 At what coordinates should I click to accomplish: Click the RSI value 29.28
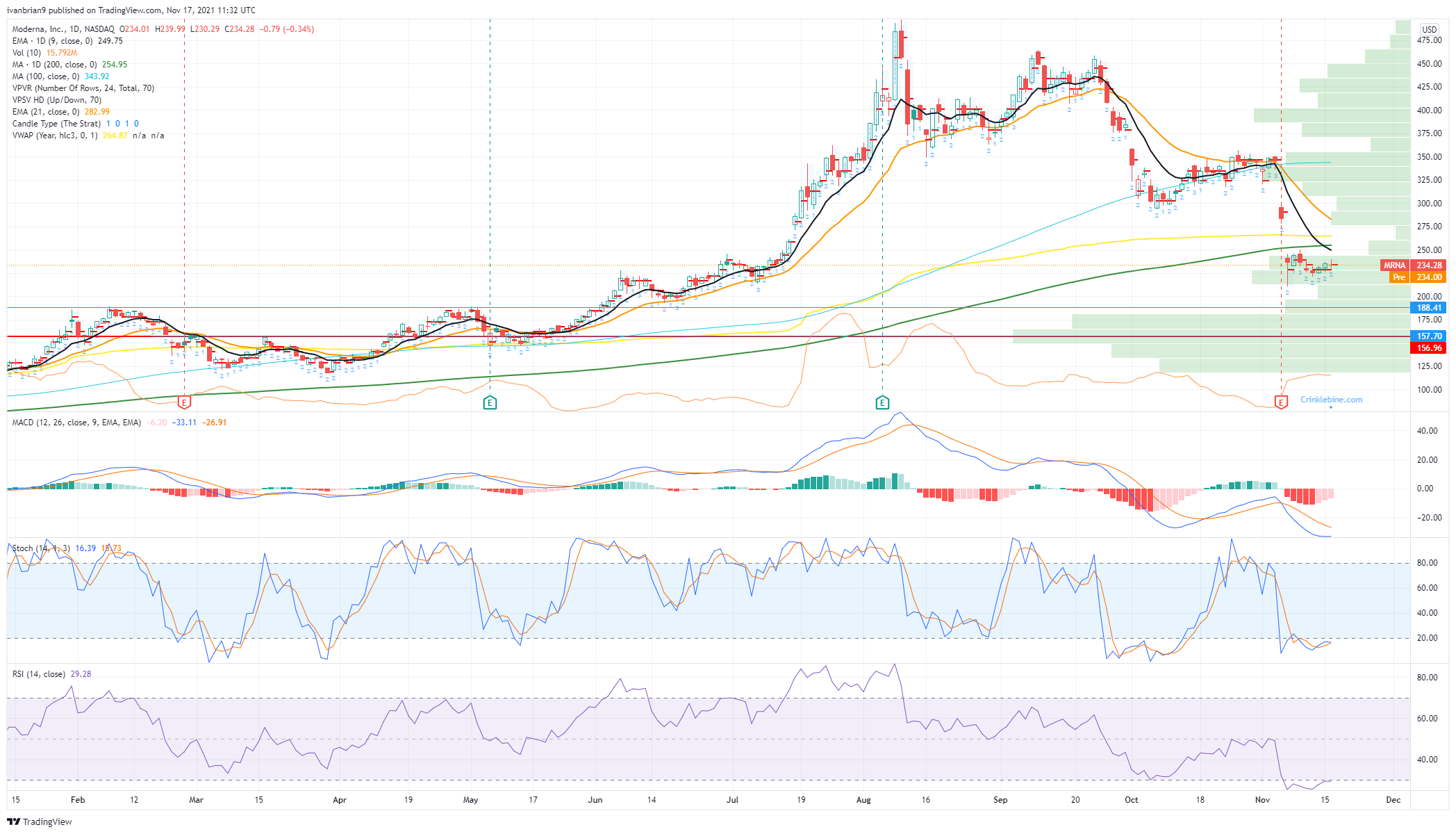(x=81, y=674)
